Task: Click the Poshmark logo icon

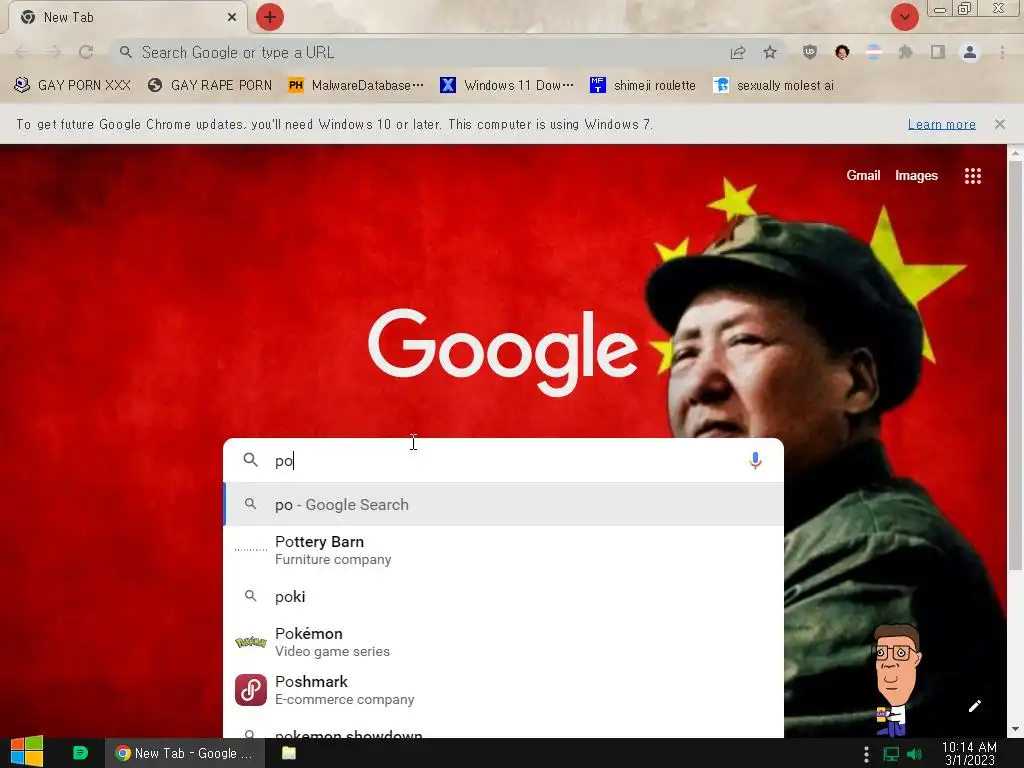Action: (251, 690)
